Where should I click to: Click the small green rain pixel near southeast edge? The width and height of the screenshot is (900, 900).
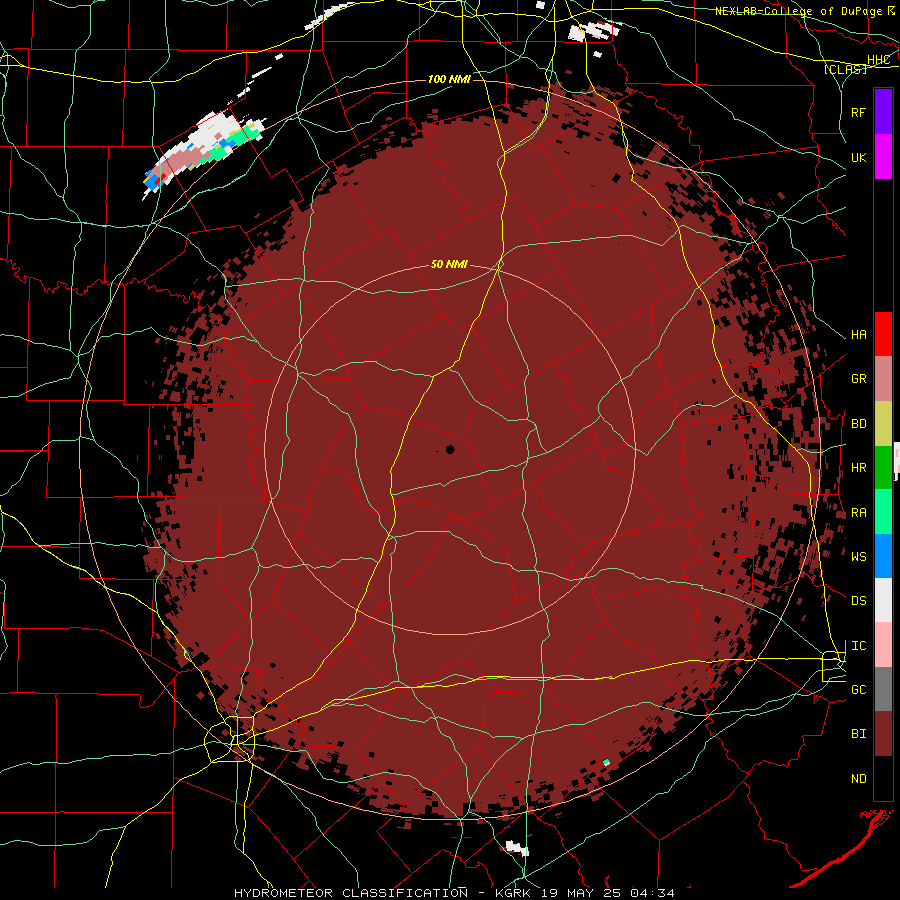coord(606,762)
